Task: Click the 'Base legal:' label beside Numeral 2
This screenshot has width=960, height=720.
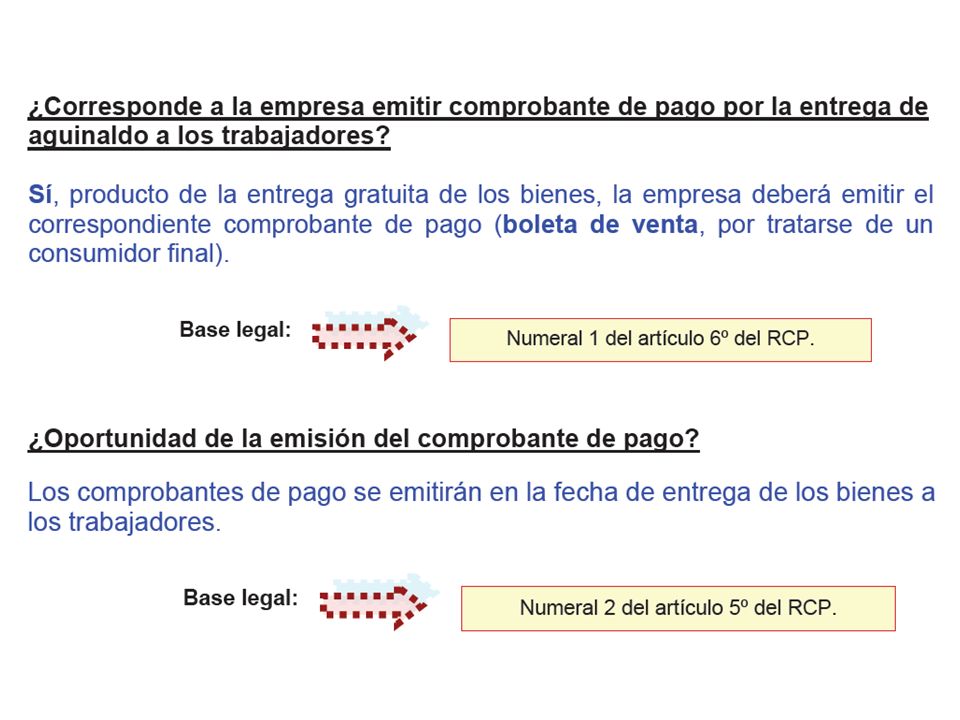Action: click(241, 598)
